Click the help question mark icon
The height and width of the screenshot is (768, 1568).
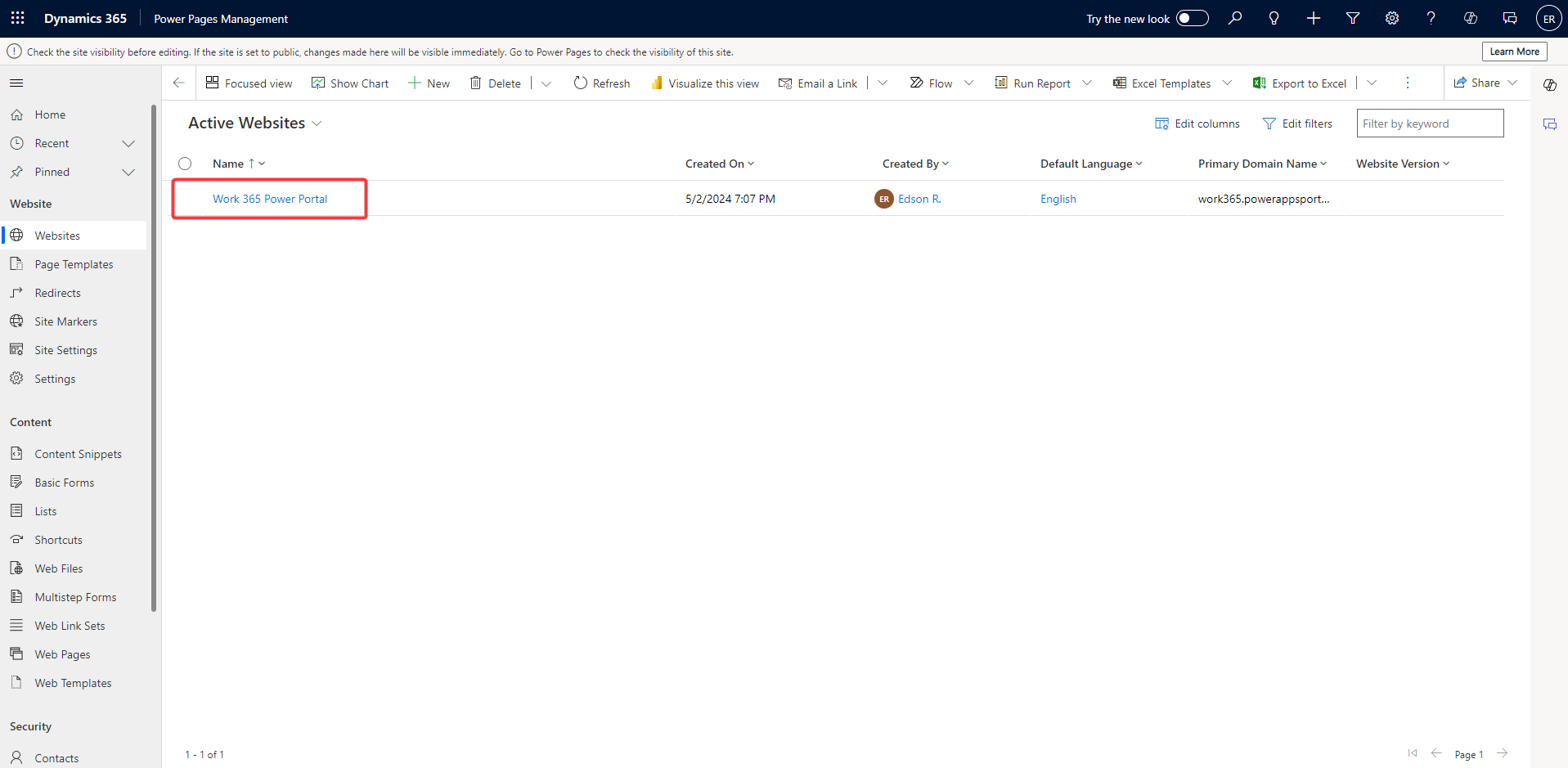pos(1431,18)
